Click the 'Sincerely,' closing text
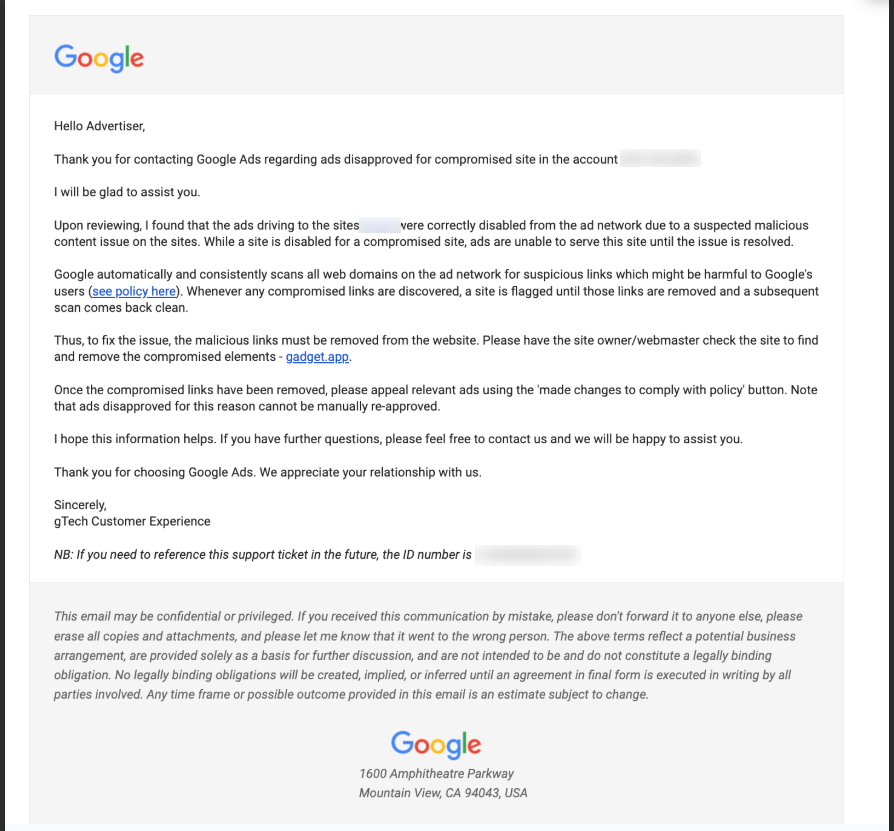Screen dimensions: 894x831 (80, 505)
